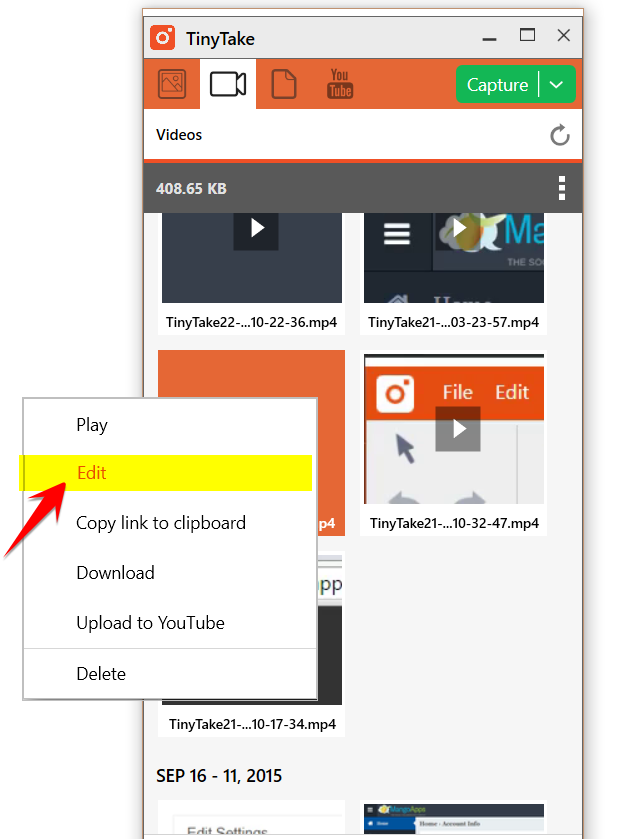Play the TinyTake21-...03-23-57.mp4 video

click(458, 228)
